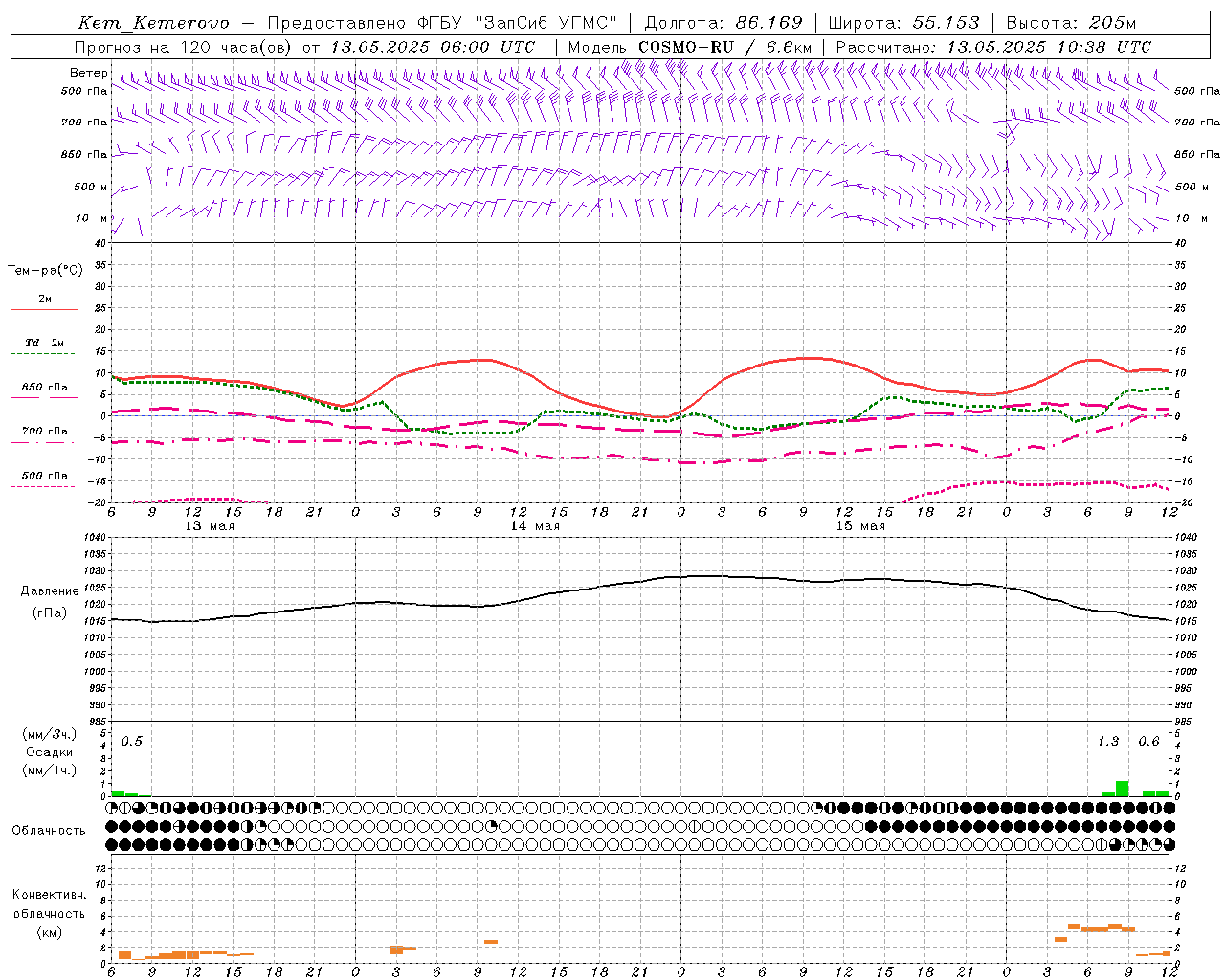Click the (км) unit under convective cloud label
The width and height of the screenshot is (1225, 980).
49,932
